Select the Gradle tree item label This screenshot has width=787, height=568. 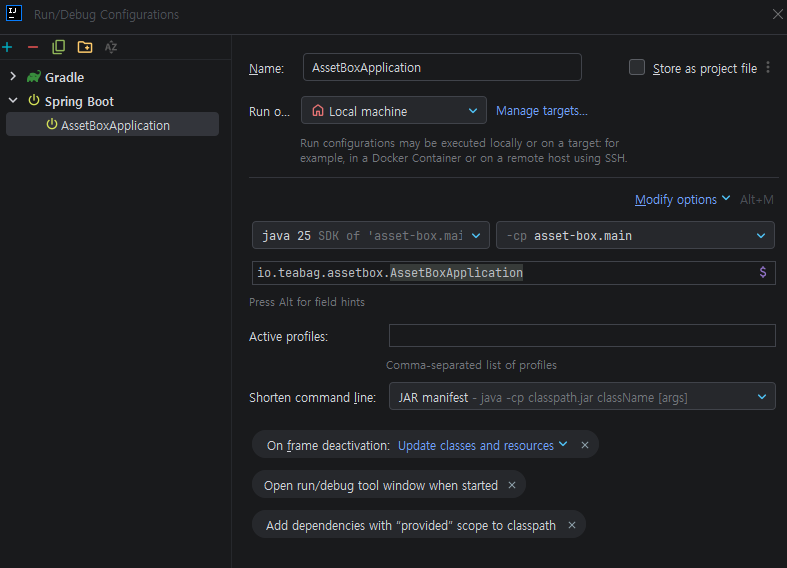click(x=64, y=77)
